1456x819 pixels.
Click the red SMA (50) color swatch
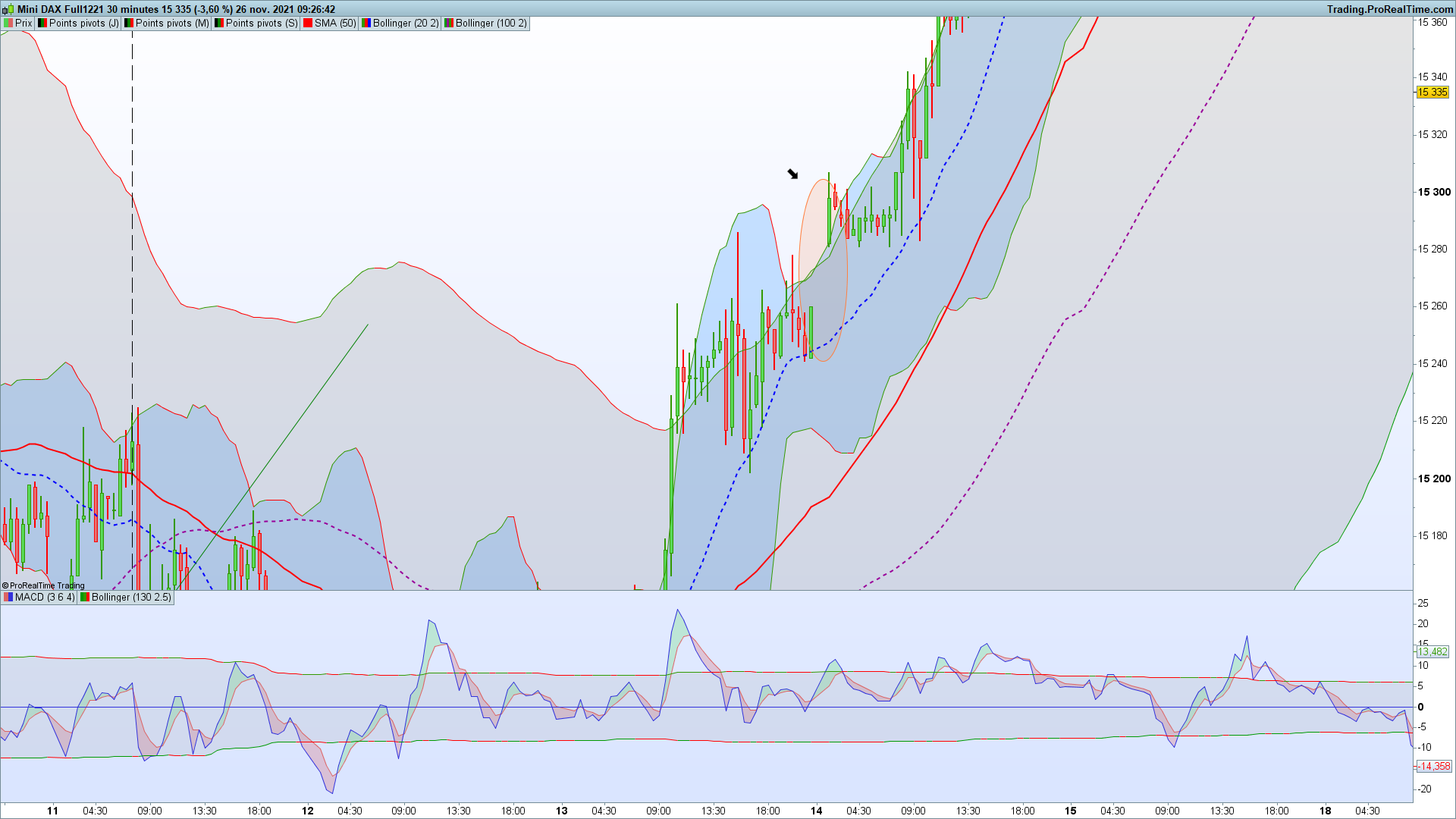pyautogui.click(x=308, y=24)
